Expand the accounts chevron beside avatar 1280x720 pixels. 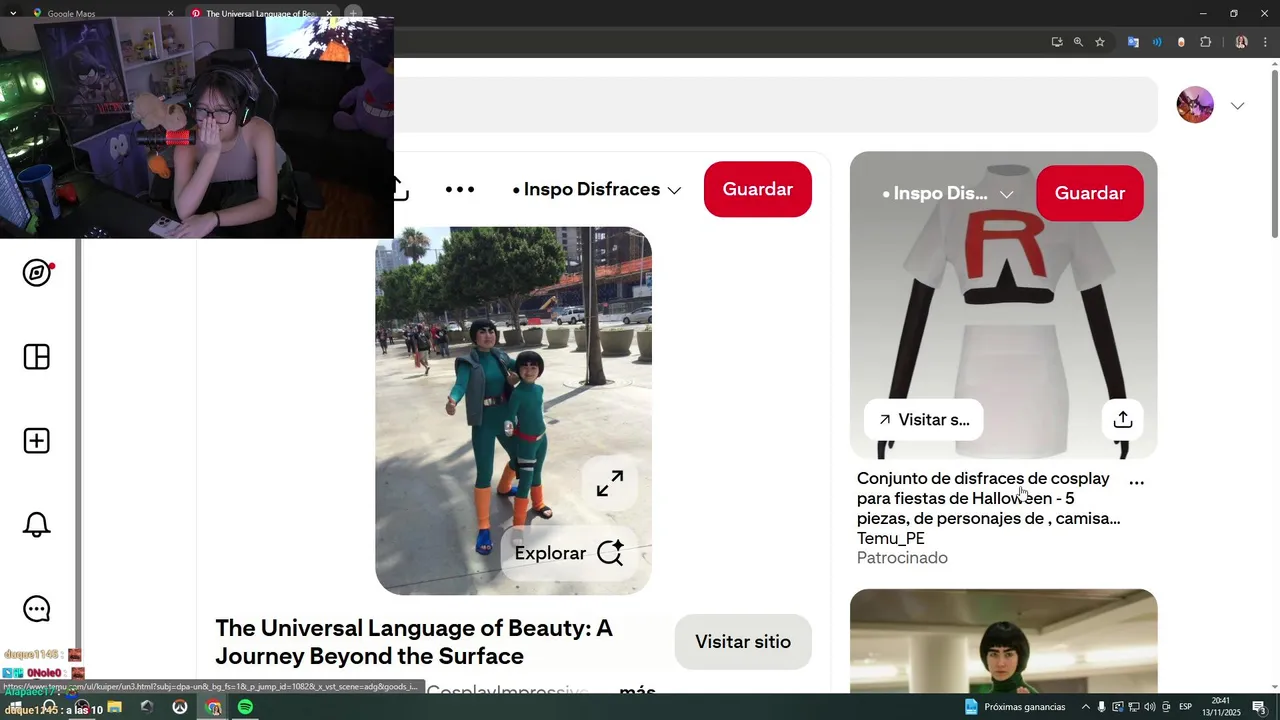coord(1238,106)
